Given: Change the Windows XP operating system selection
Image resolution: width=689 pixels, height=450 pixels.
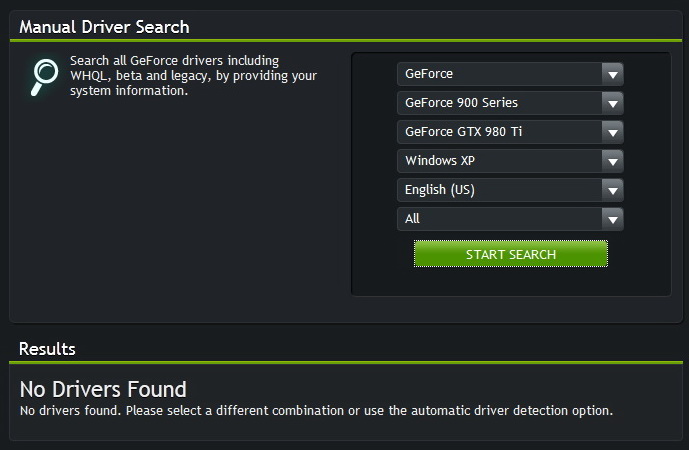Looking at the screenshot, I should coord(500,161).
